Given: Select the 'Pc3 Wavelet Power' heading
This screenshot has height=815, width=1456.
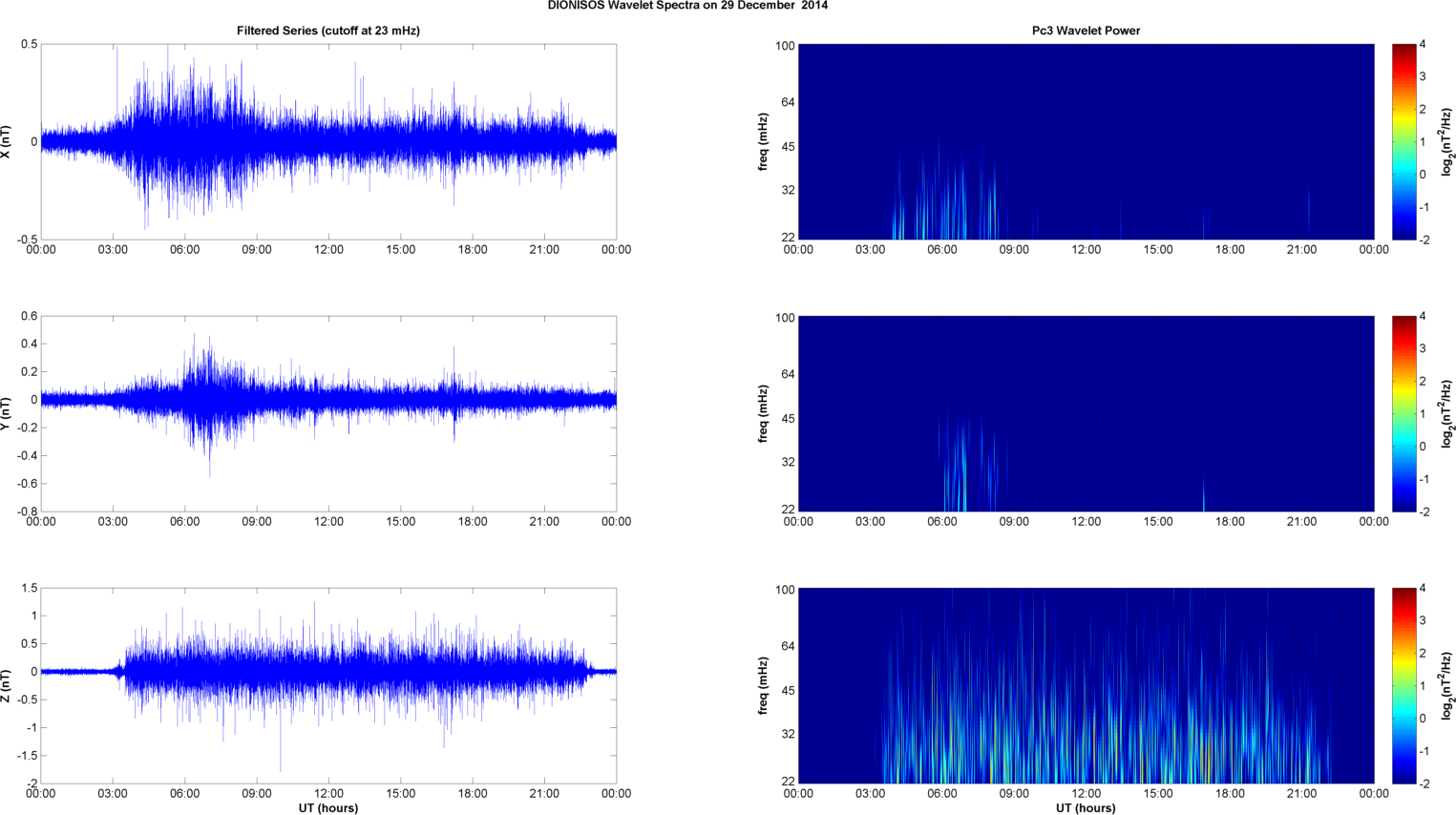Looking at the screenshot, I should click(x=1086, y=31).
